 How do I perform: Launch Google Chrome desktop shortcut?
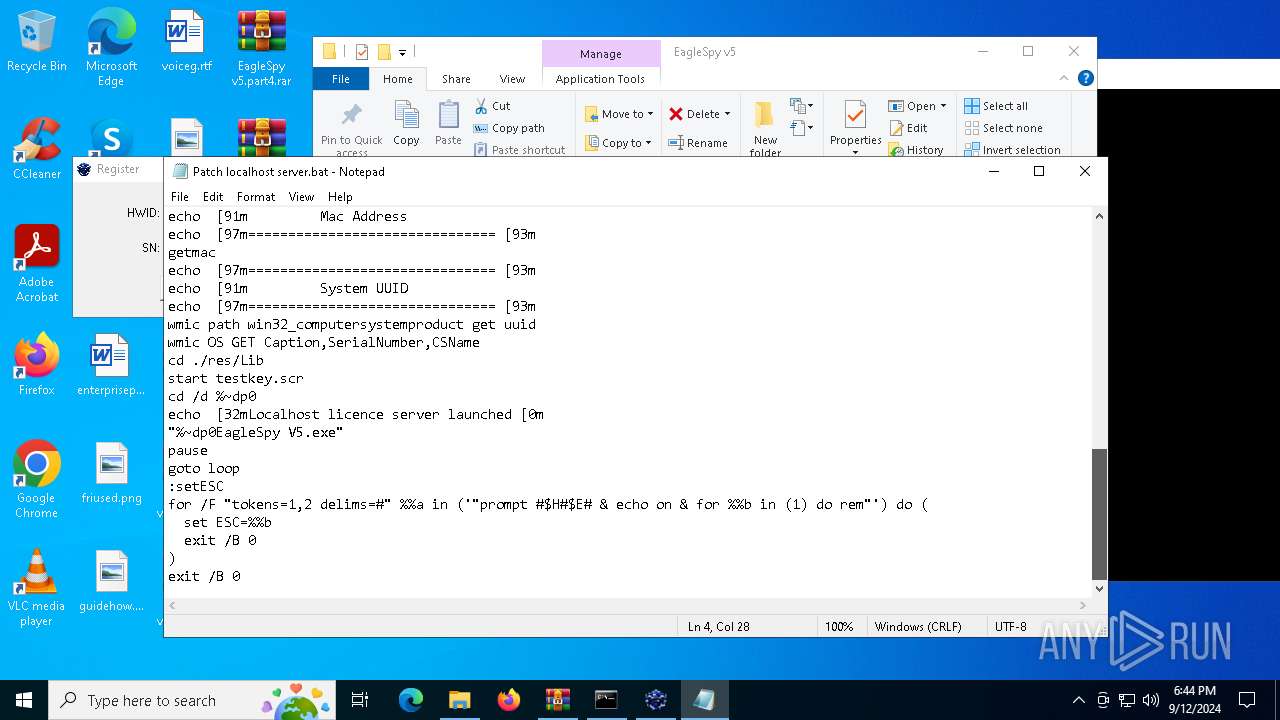(x=37, y=479)
